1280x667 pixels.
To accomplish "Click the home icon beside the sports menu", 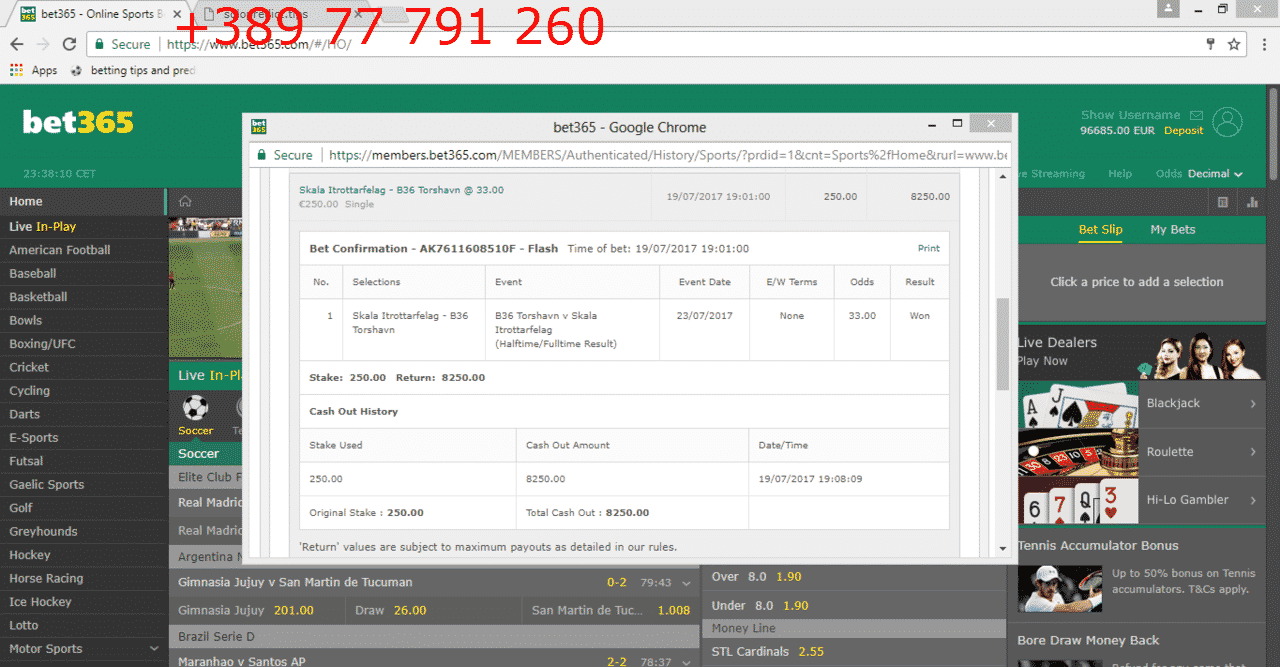I will (185, 201).
